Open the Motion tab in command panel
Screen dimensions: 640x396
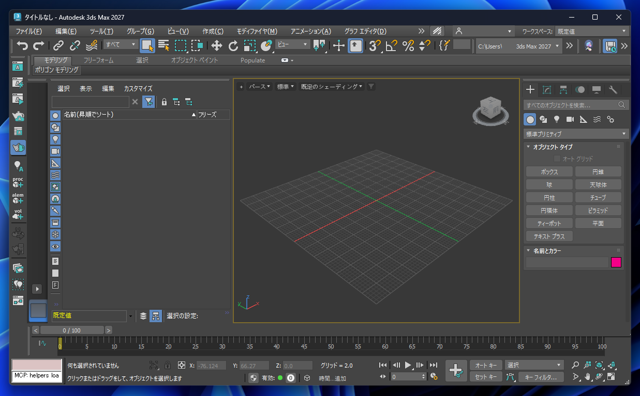(x=580, y=90)
